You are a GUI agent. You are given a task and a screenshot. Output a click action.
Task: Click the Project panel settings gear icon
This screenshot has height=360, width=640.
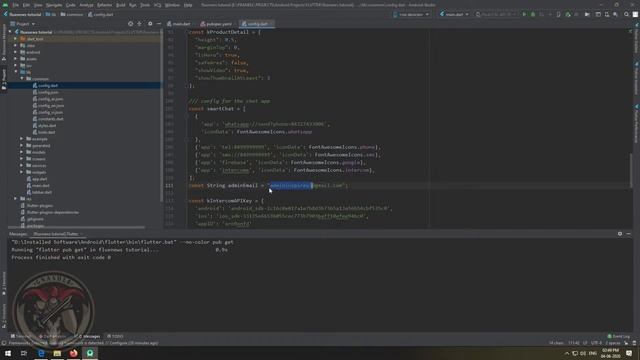tap(150, 24)
